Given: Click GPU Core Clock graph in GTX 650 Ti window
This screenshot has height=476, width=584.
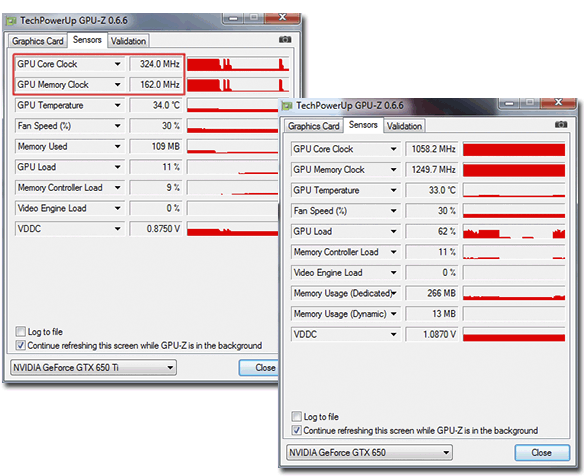Looking at the screenshot, I should [x=238, y=64].
